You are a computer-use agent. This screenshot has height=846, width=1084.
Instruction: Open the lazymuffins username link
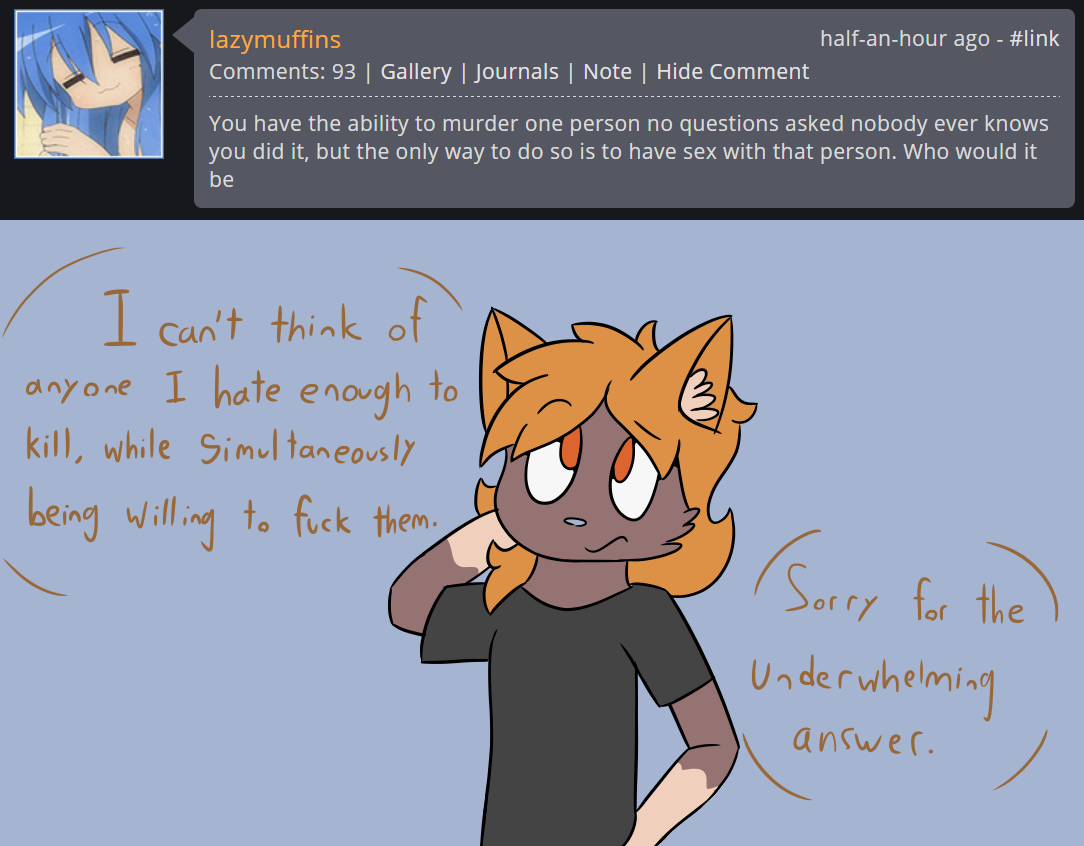click(x=274, y=40)
